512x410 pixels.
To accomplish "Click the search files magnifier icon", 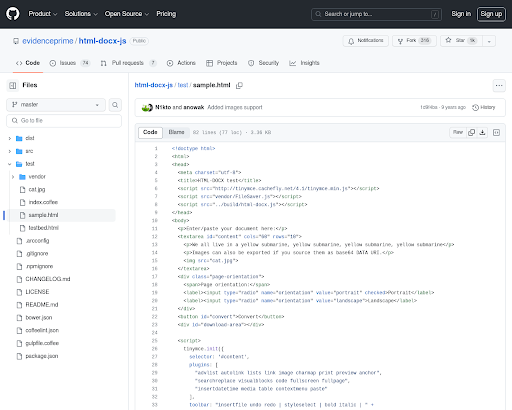I will pyautogui.click(x=115, y=105).
